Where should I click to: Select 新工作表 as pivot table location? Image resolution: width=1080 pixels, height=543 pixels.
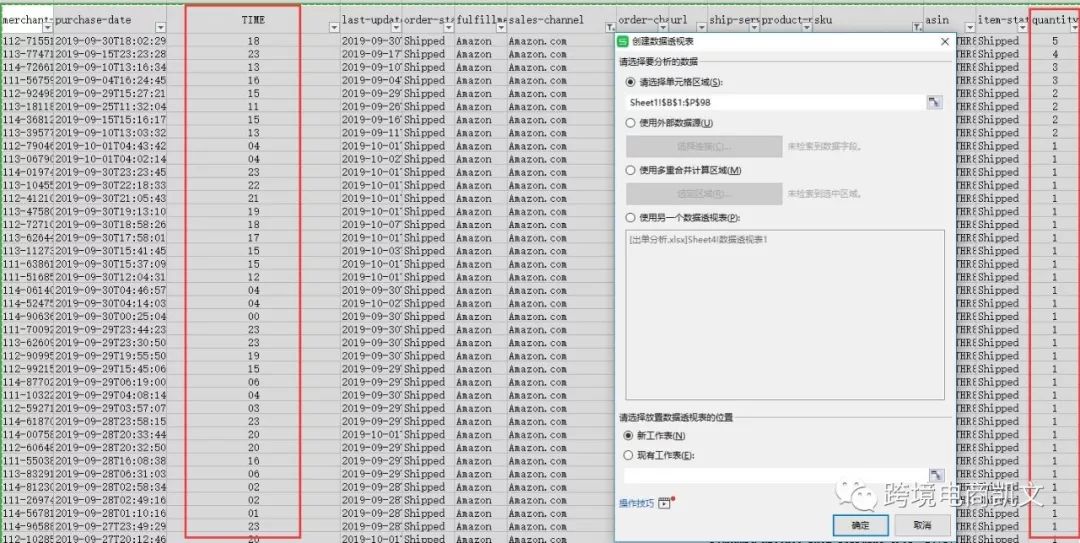pos(629,436)
